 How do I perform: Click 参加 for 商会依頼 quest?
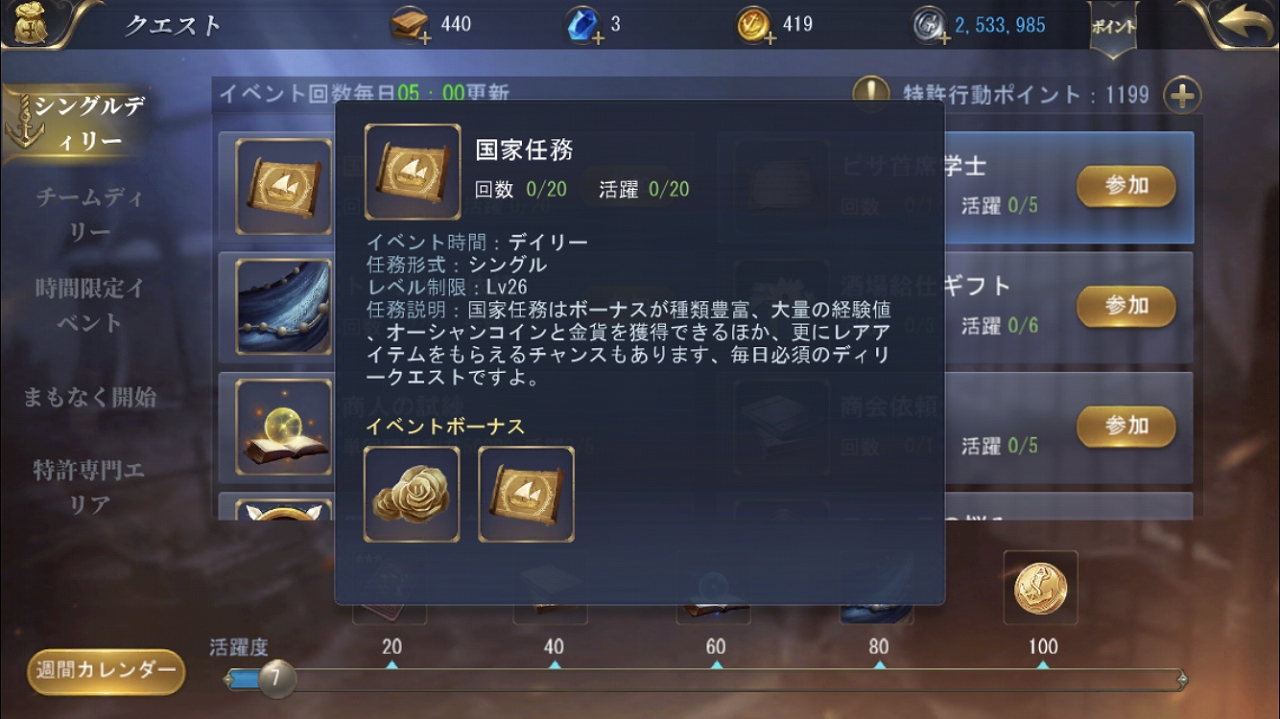[x=1126, y=426]
